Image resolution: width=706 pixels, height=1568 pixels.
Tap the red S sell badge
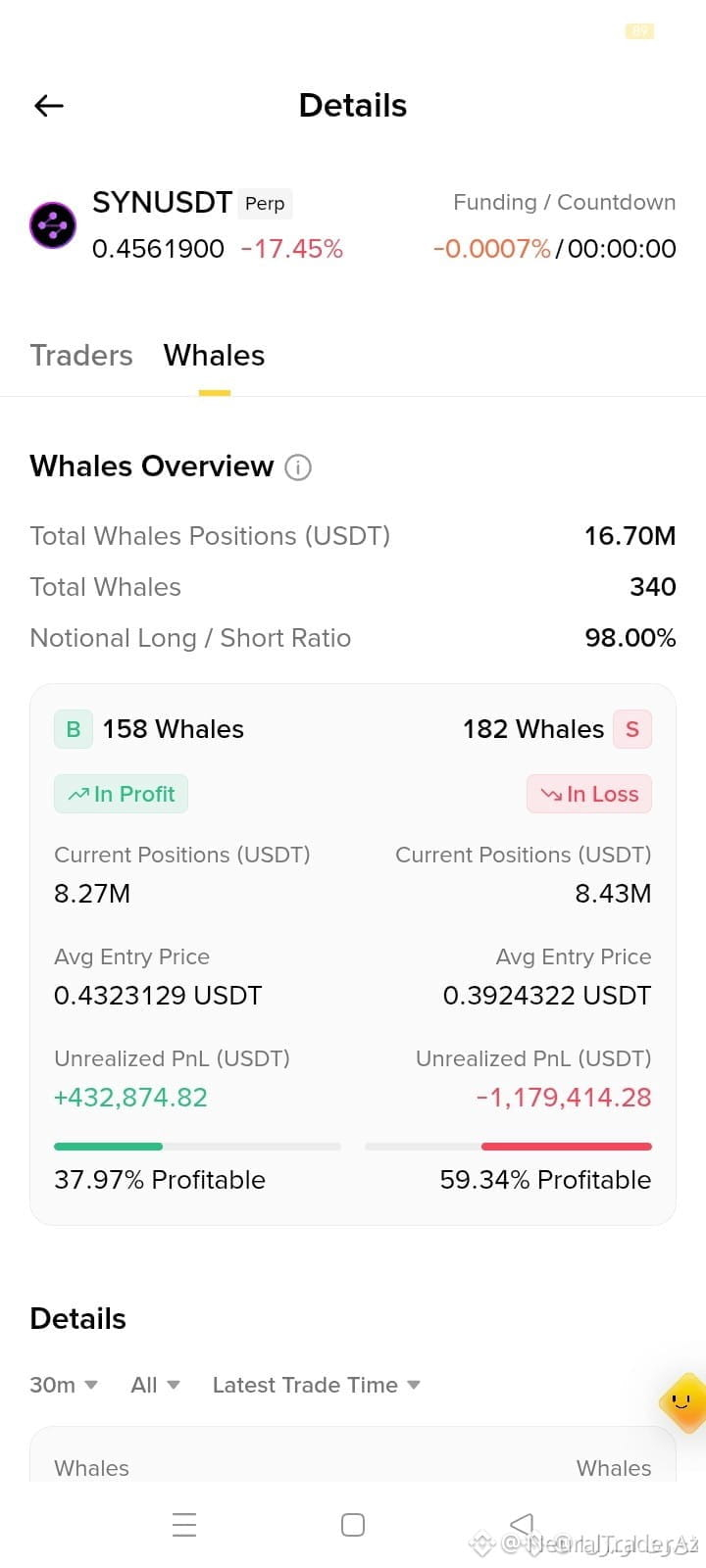click(632, 729)
